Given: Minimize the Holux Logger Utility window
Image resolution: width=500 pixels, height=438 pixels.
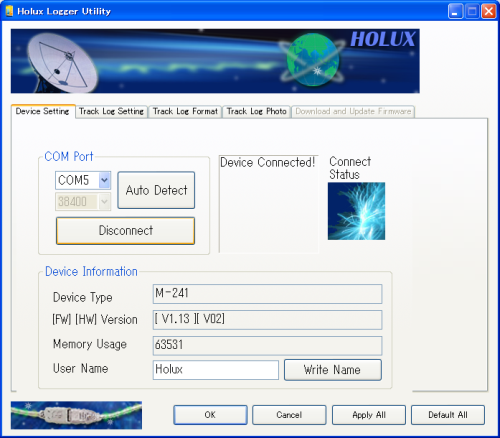Looking at the screenshot, I should coord(455,11).
